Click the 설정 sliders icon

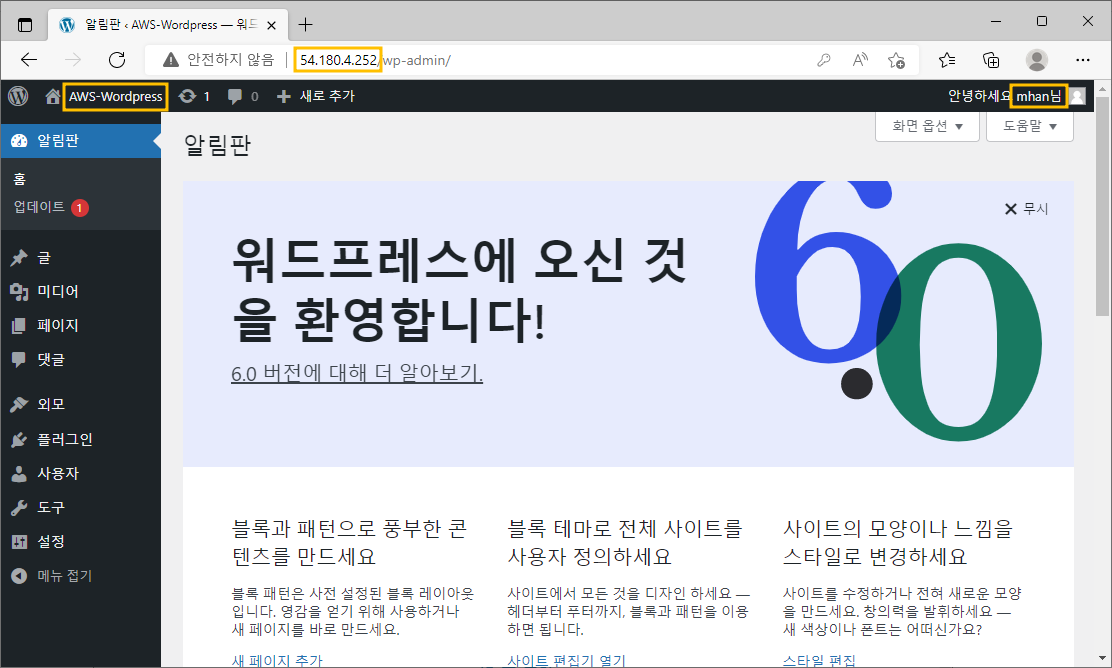[x=19, y=542]
